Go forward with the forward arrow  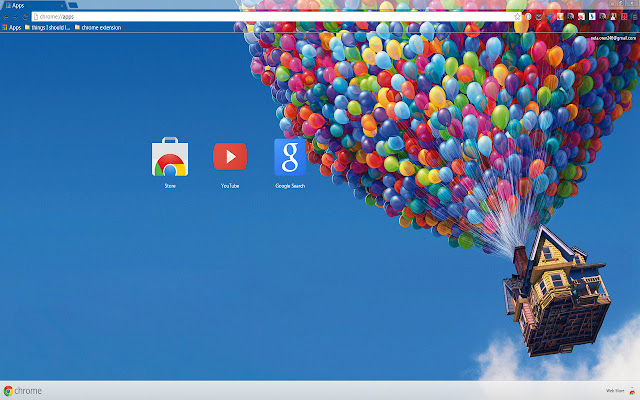tap(15, 17)
